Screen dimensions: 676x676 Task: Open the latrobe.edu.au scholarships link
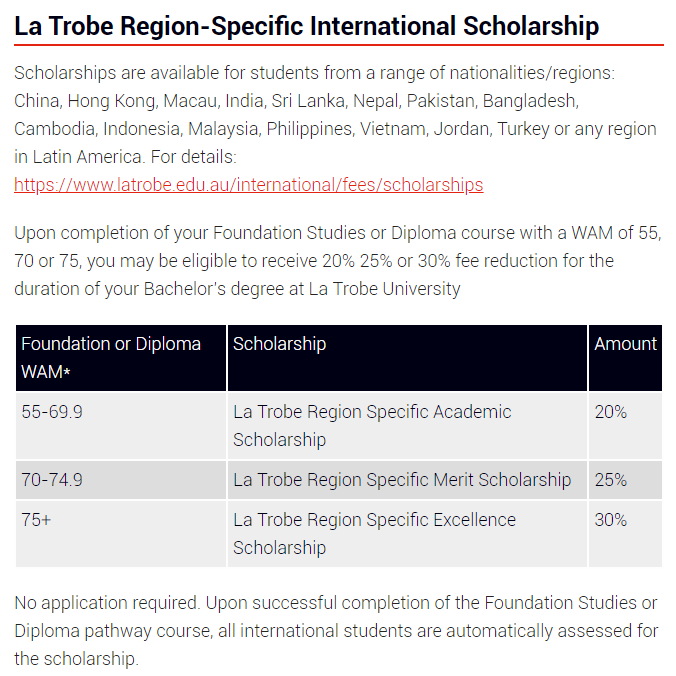point(248,185)
